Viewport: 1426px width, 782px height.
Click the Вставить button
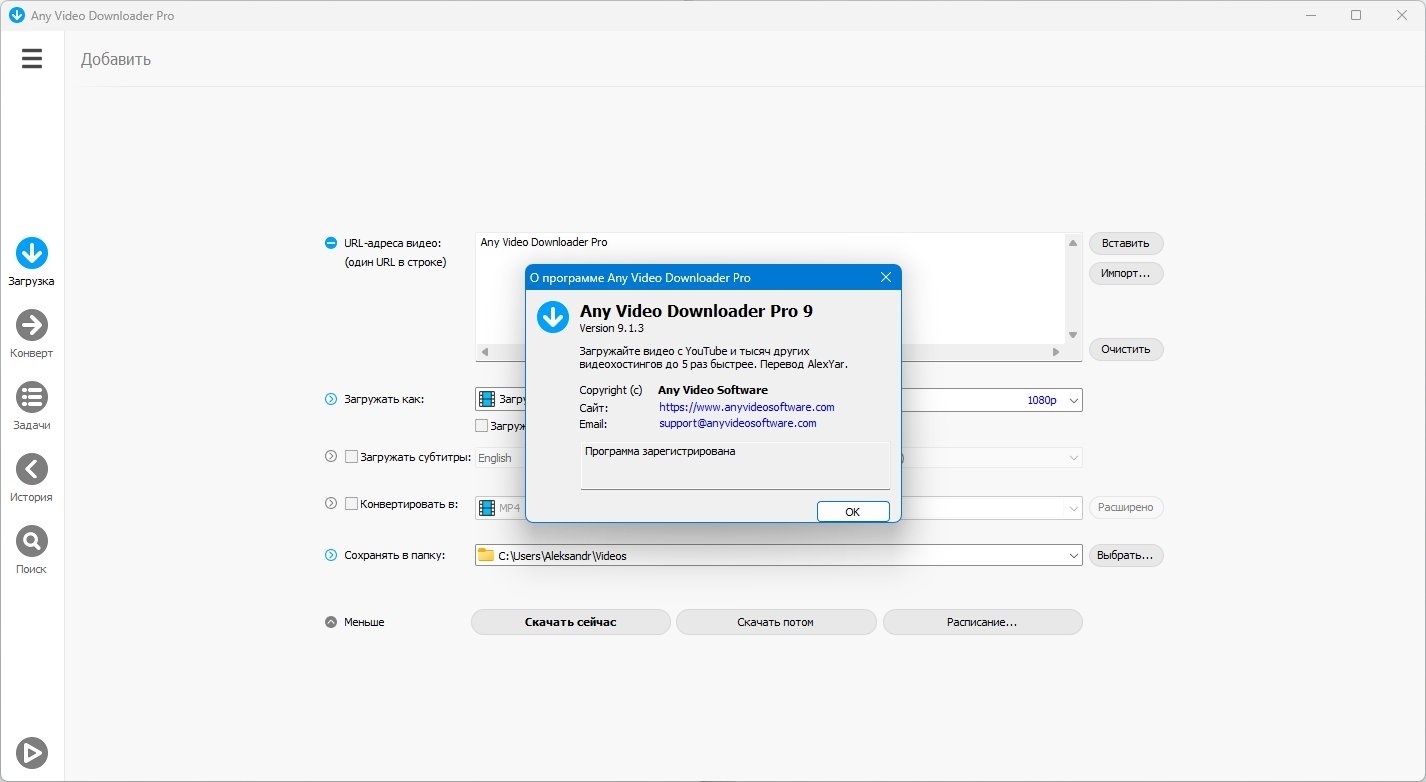pos(1126,243)
